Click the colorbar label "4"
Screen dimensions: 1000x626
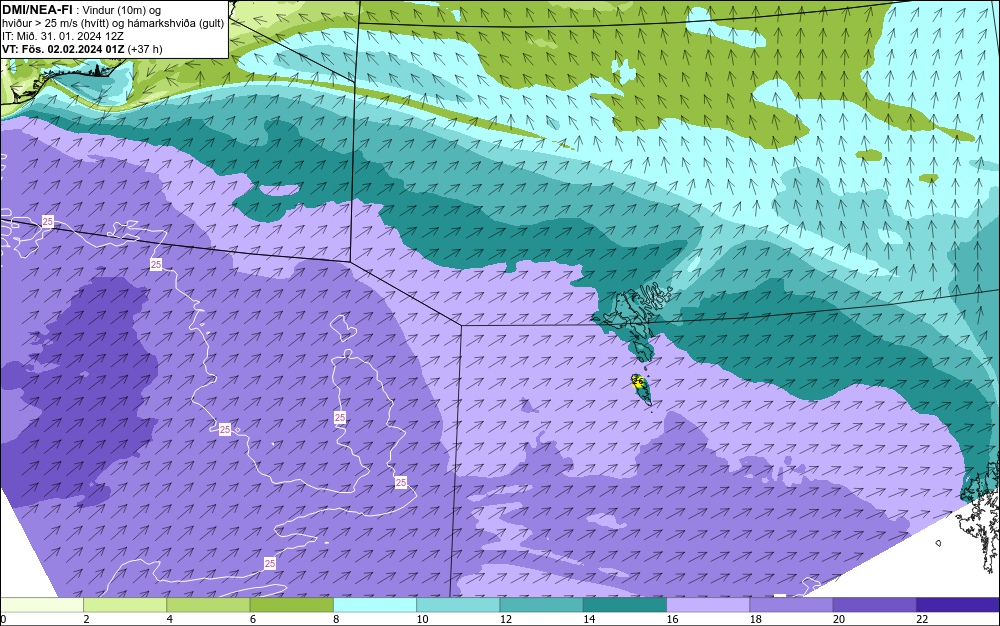click(170, 619)
